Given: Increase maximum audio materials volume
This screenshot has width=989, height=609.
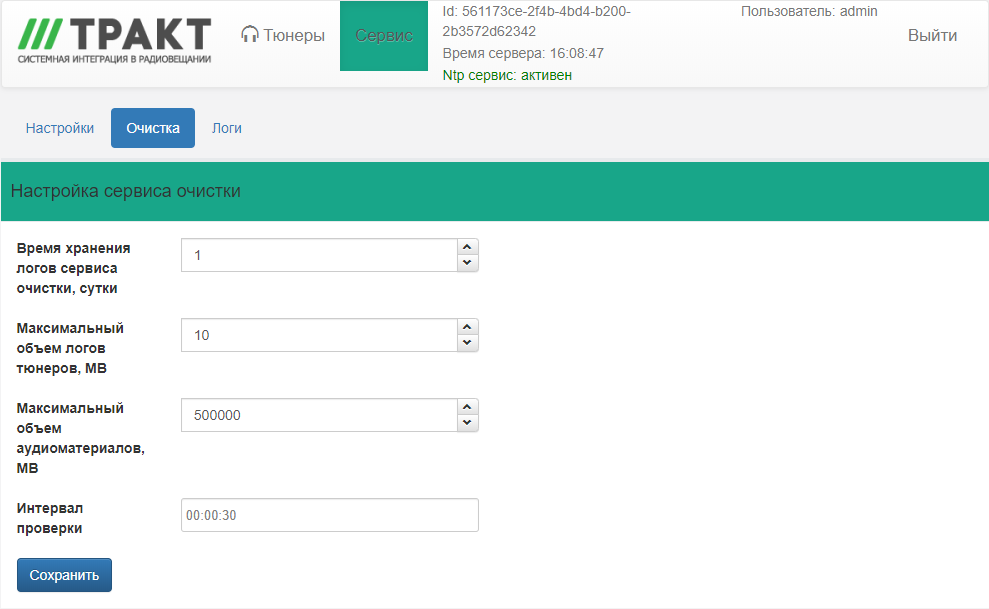Looking at the screenshot, I should click(467, 407).
